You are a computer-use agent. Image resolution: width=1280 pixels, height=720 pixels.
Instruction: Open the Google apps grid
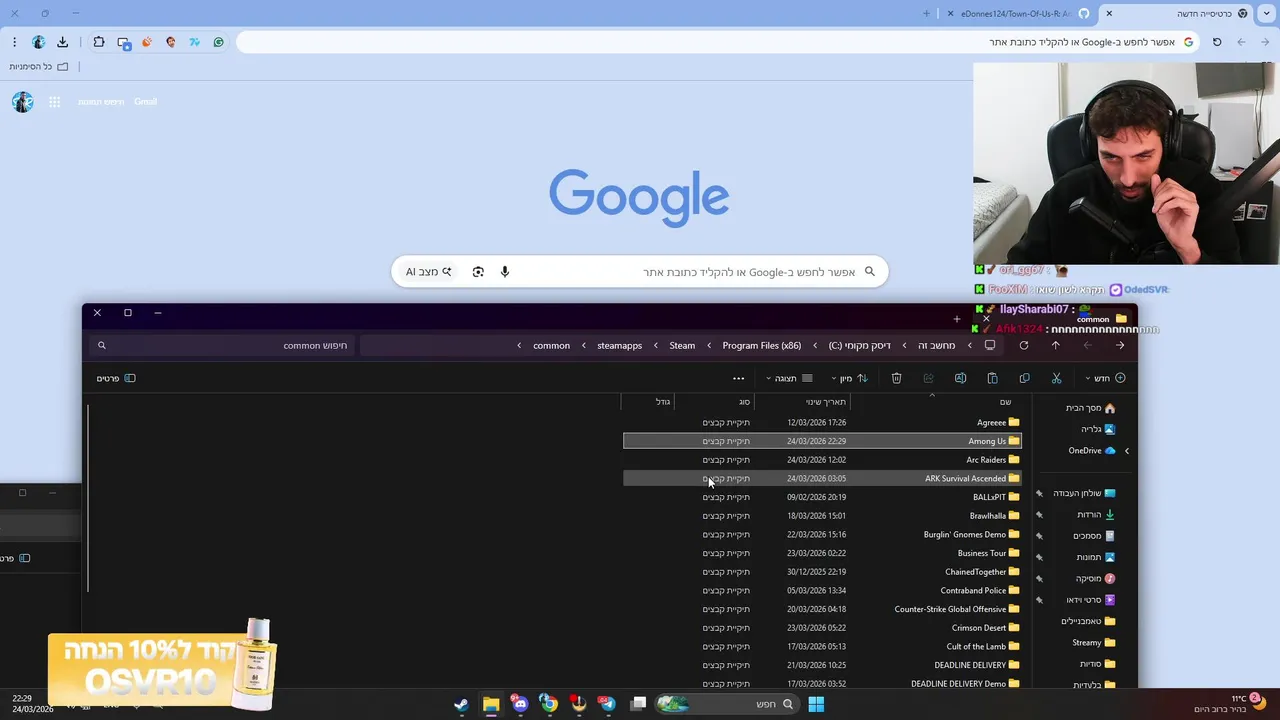[55, 102]
